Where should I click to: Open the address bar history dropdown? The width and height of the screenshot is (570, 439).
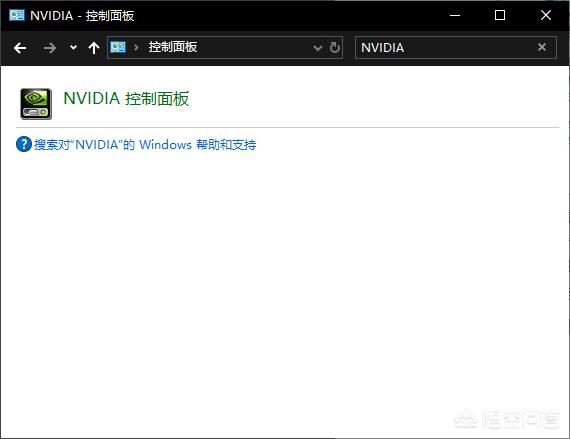tap(317, 48)
